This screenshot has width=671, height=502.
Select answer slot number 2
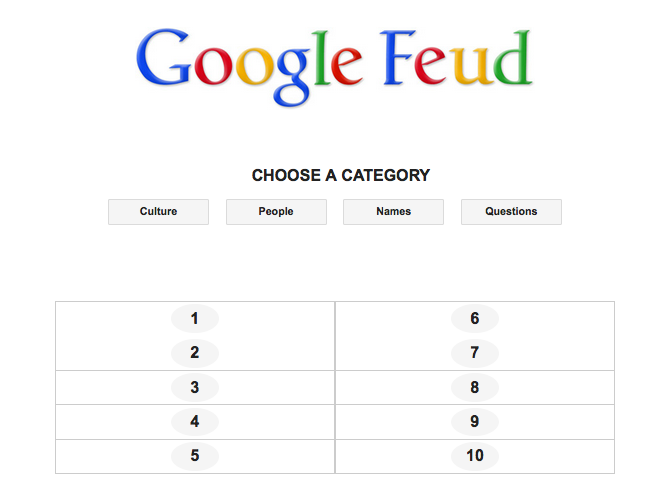[x=195, y=353]
